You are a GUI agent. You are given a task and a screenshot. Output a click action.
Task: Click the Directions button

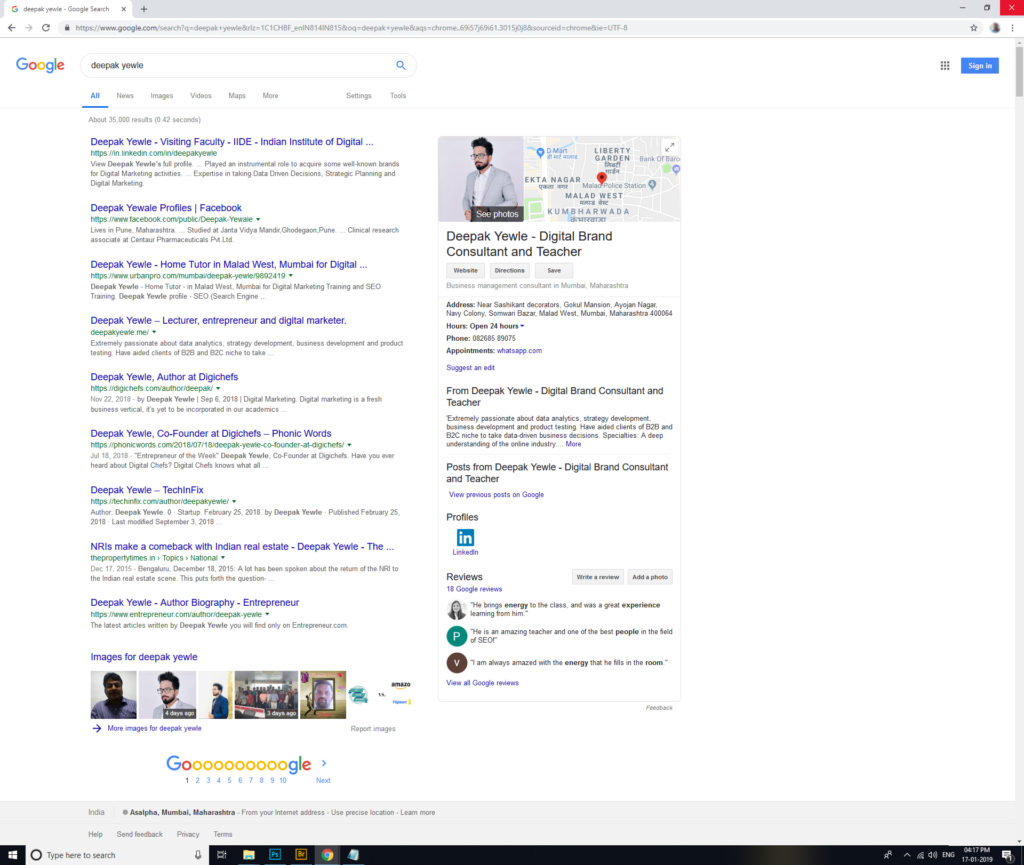pyautogui.click(x=509, y=271)
